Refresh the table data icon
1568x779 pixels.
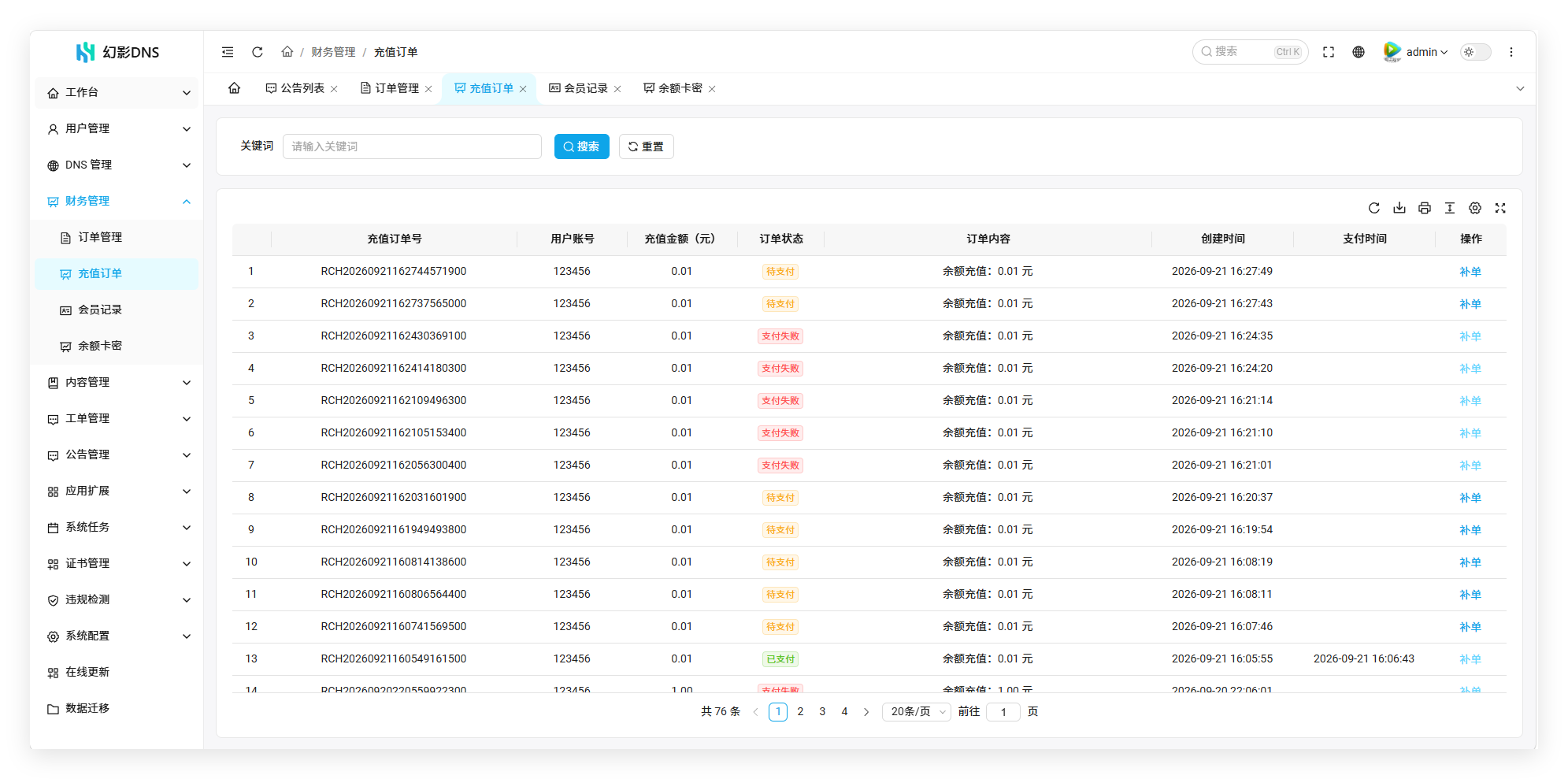pos(1374,208)
